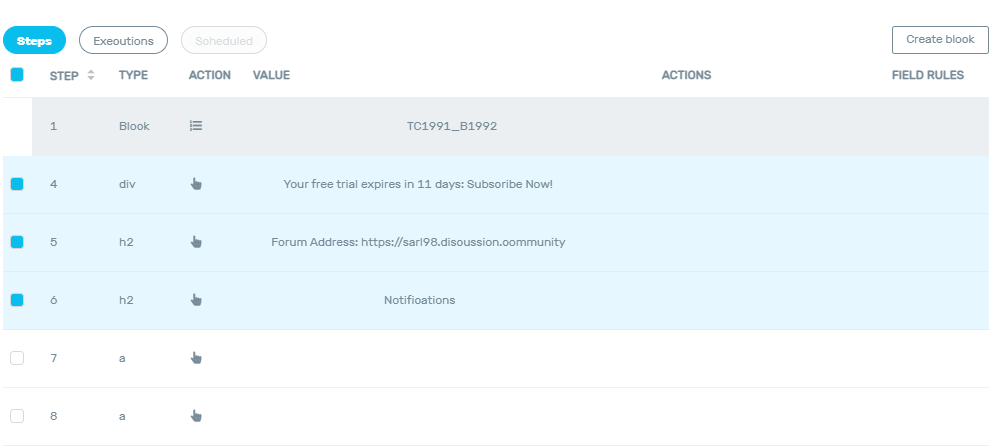Select the TC1991_B1992 block value
Image resolution: width=995 pixels, height=446 pixels.
[452, 126]
